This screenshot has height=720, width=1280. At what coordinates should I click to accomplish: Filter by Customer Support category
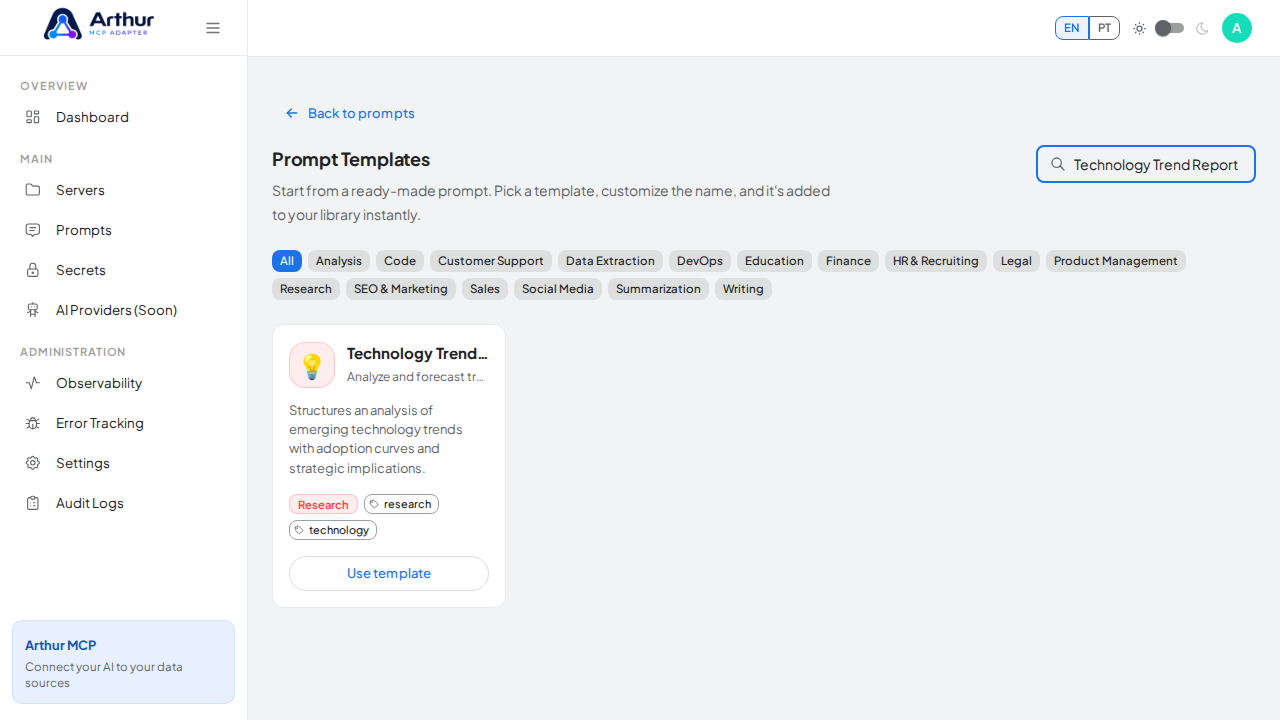tap(491, 261)
